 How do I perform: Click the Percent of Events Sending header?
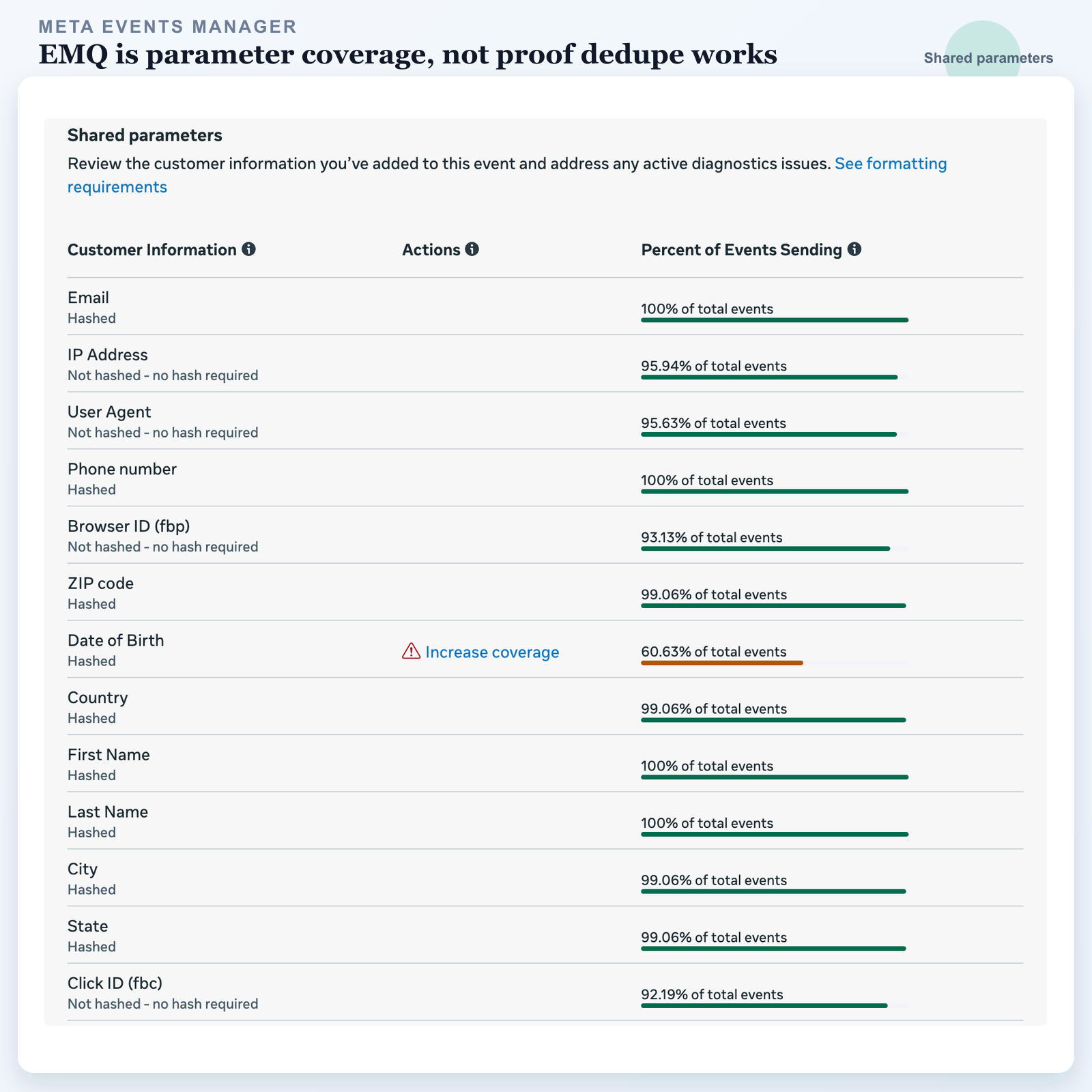pyautogui.click(x=742, y=250)
